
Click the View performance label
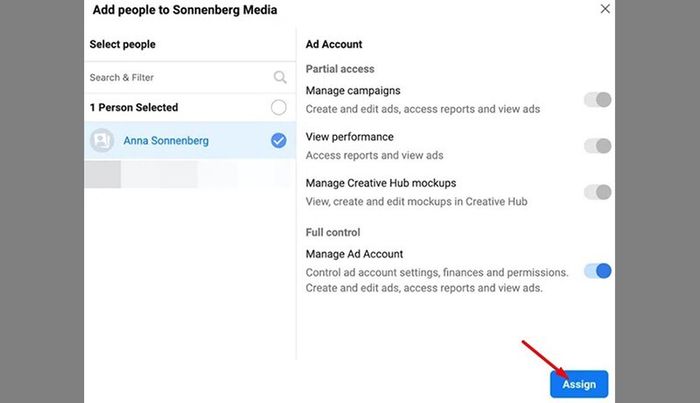[x=350, y=137]
